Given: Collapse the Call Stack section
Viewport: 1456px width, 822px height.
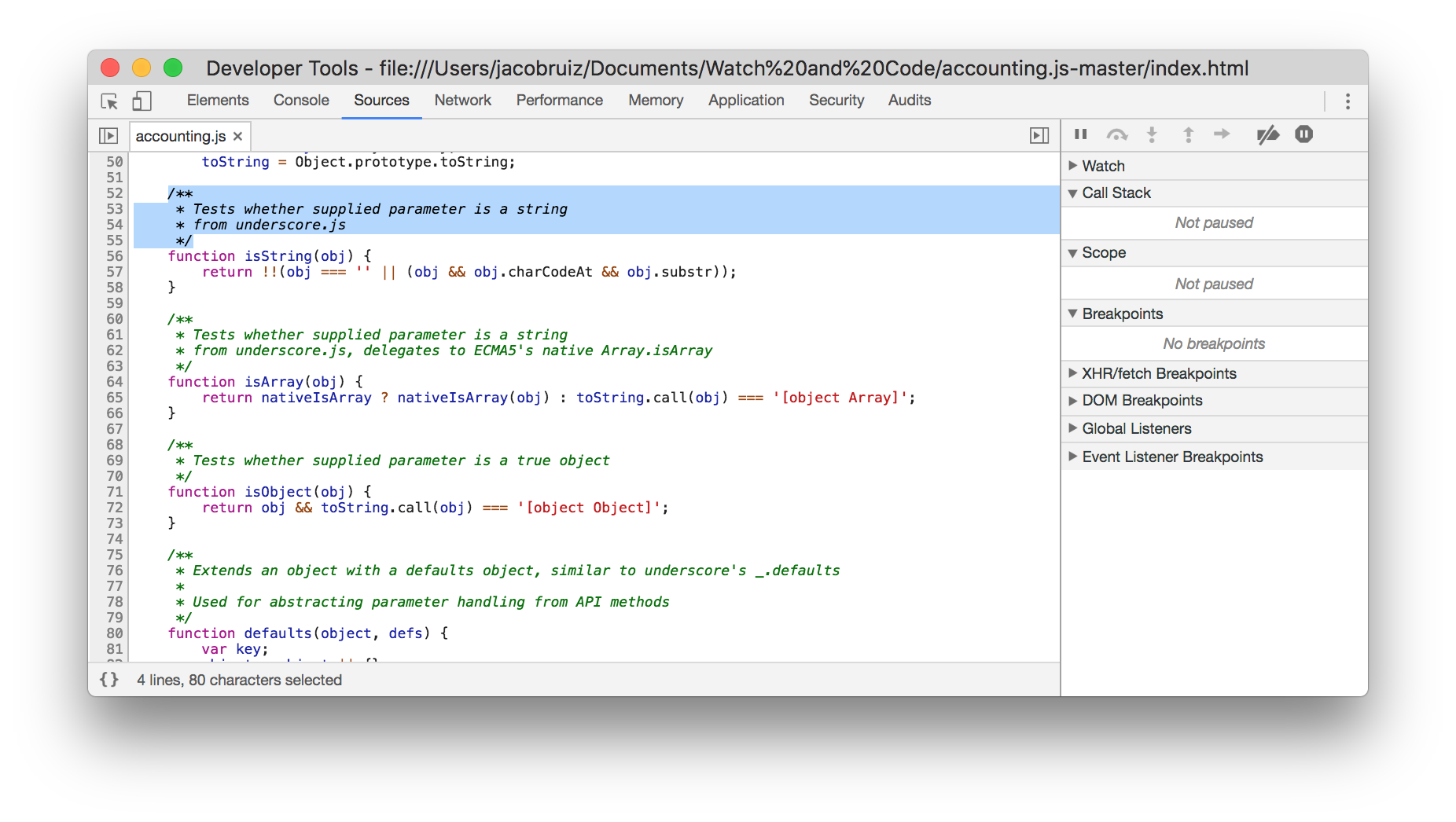Looking at the screenshot, I should coord(1214,193).
